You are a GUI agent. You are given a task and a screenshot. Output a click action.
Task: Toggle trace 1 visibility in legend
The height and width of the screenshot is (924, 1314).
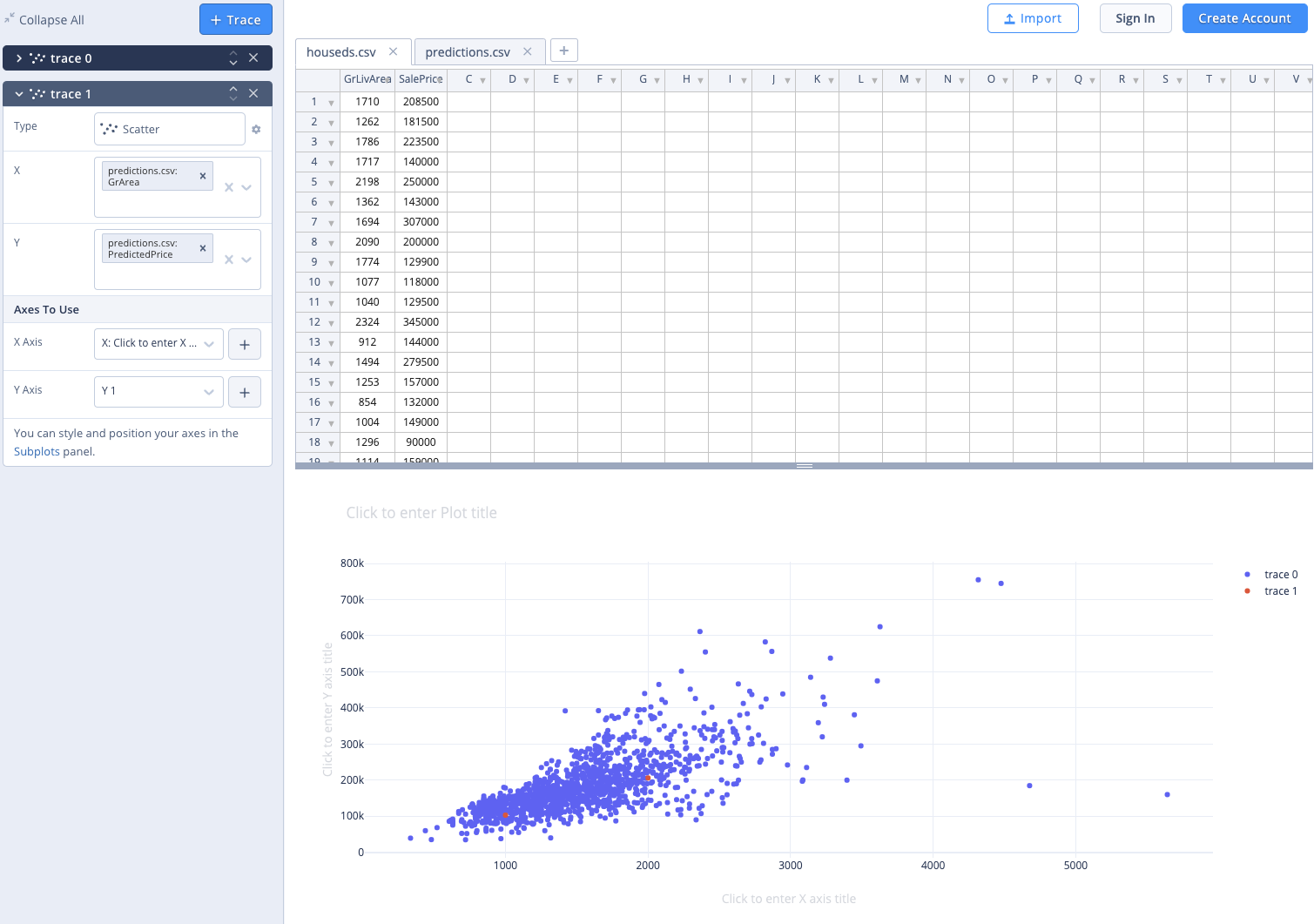coord(1280,591)
